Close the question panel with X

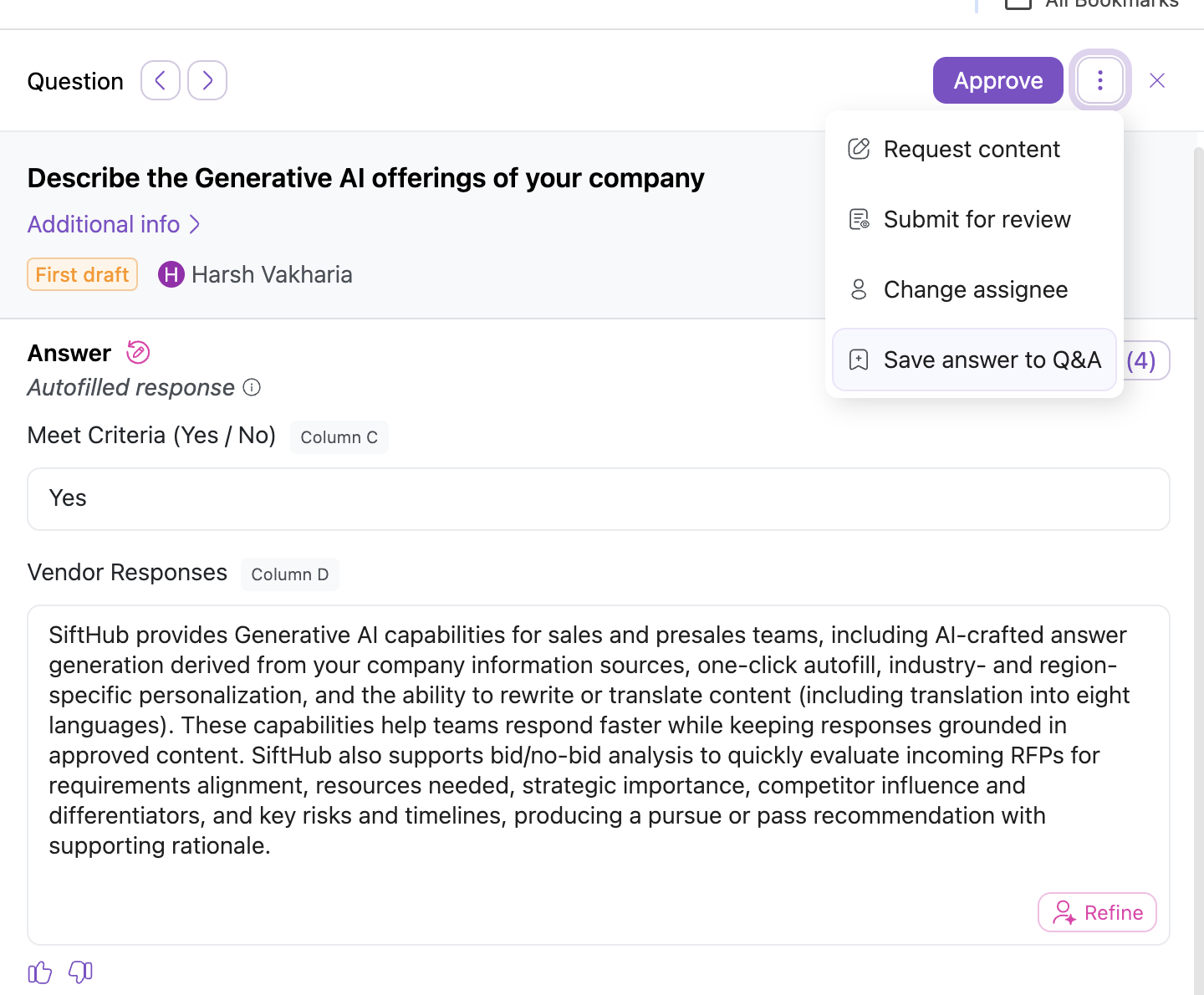coord(1157,80)
